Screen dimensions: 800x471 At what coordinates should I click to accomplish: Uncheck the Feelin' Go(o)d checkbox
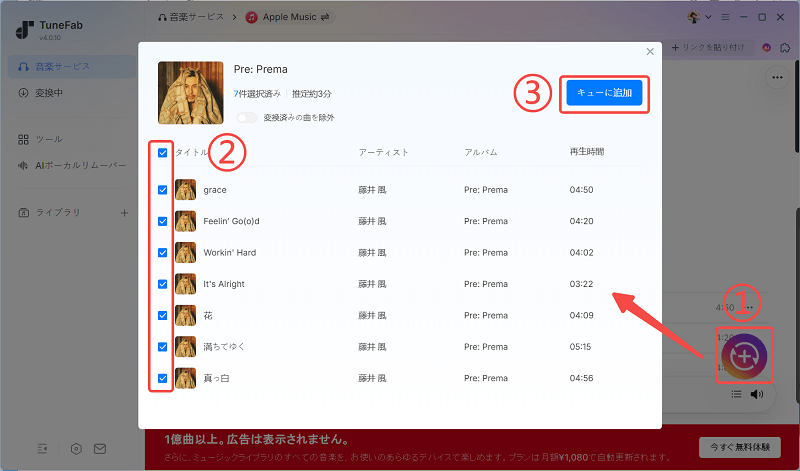click(163, 221)
